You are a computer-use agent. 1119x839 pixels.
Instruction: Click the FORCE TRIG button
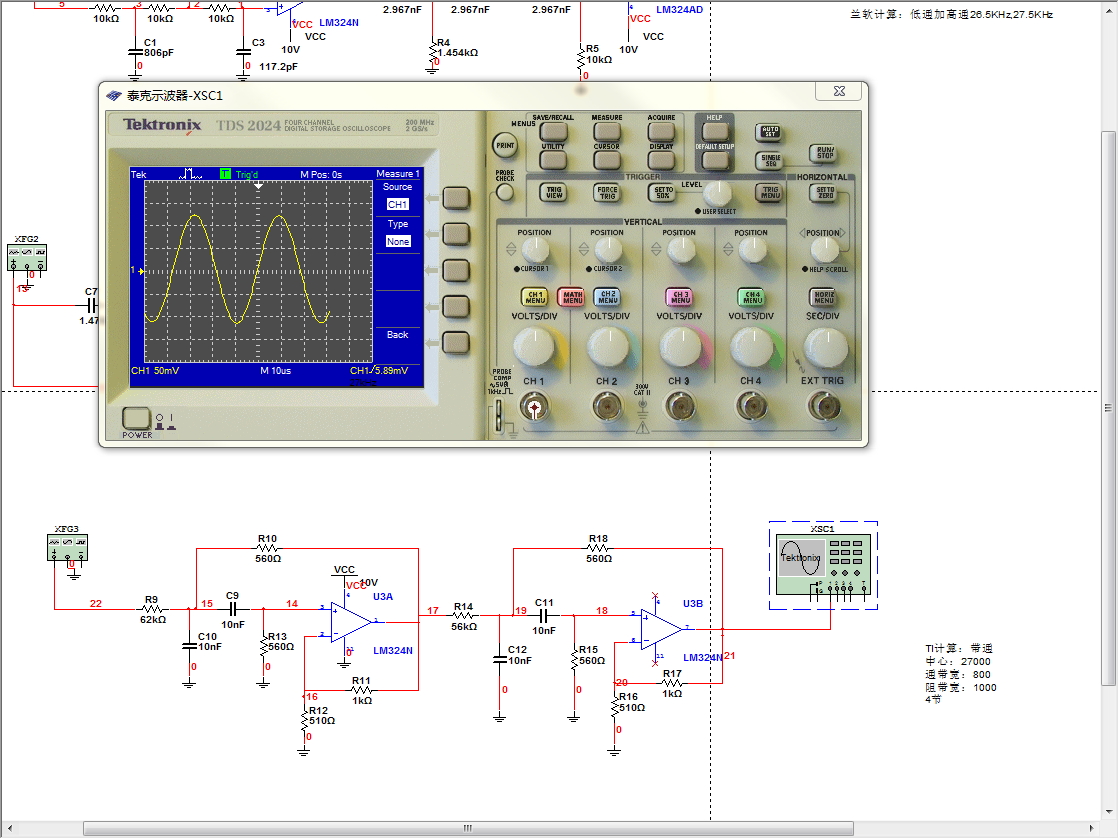607,192
